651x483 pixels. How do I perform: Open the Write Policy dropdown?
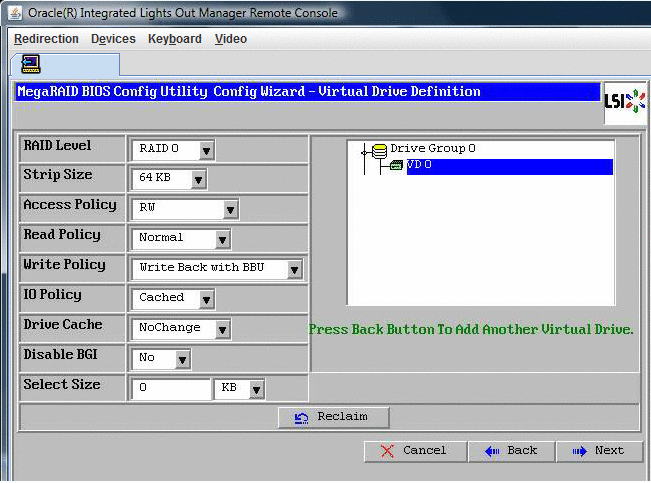pos(294,270)
